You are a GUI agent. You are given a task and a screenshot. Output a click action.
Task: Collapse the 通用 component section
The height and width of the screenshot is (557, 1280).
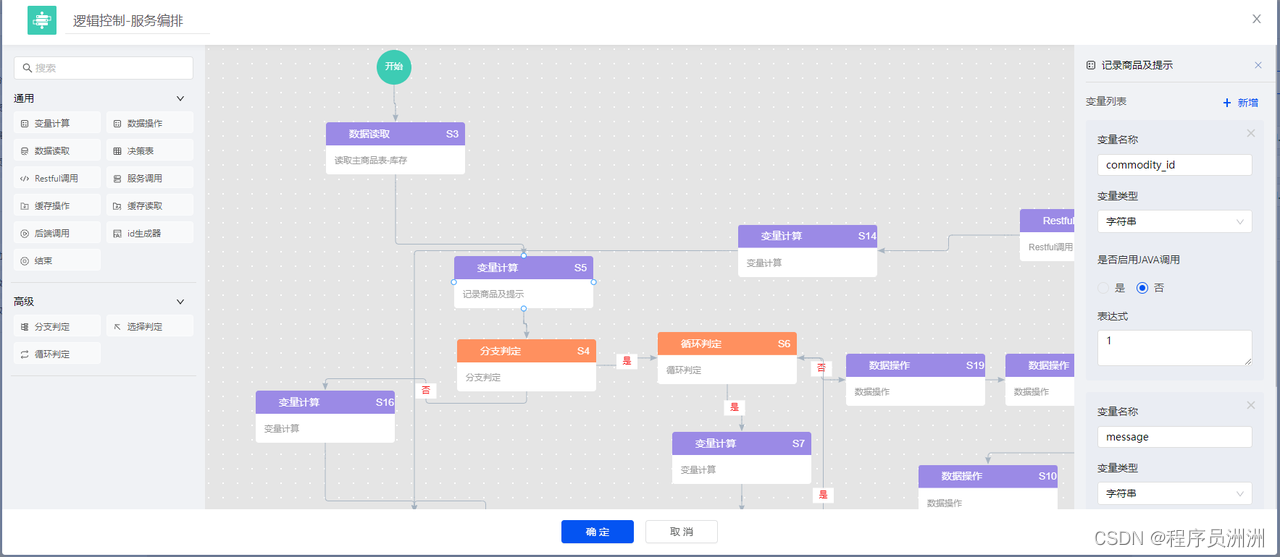click(x=180, y=99)
